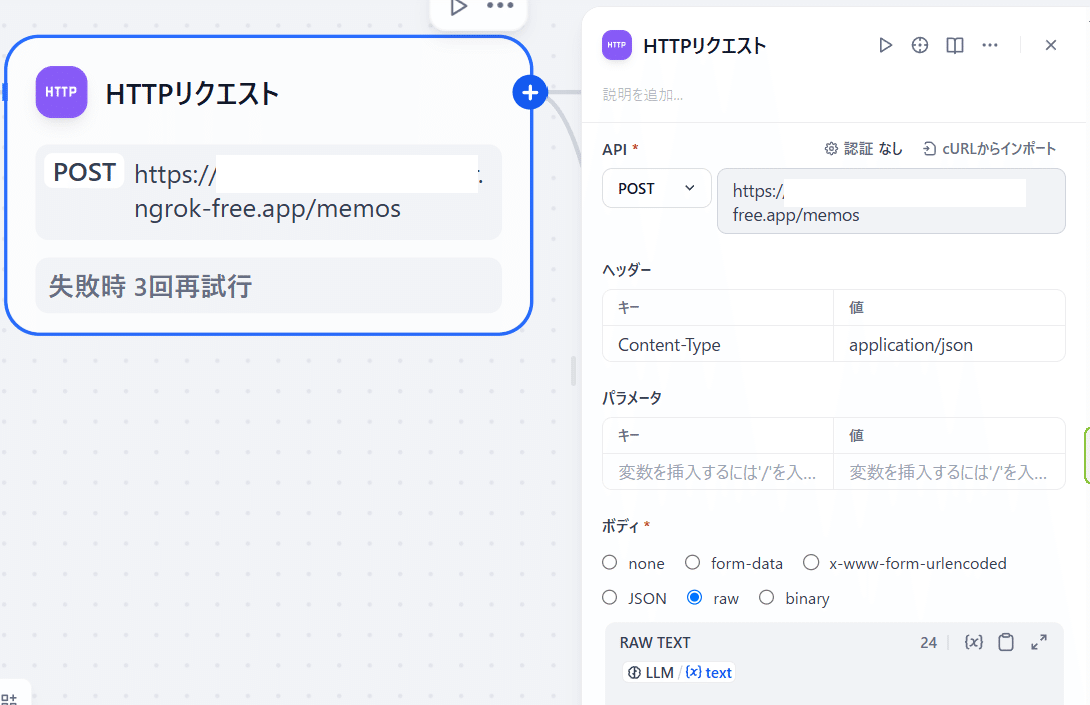1090x705 pixels.
Task: Click the crosshair checklist icon in panel header
Action: pyautogui.click(x=919, y=45)
